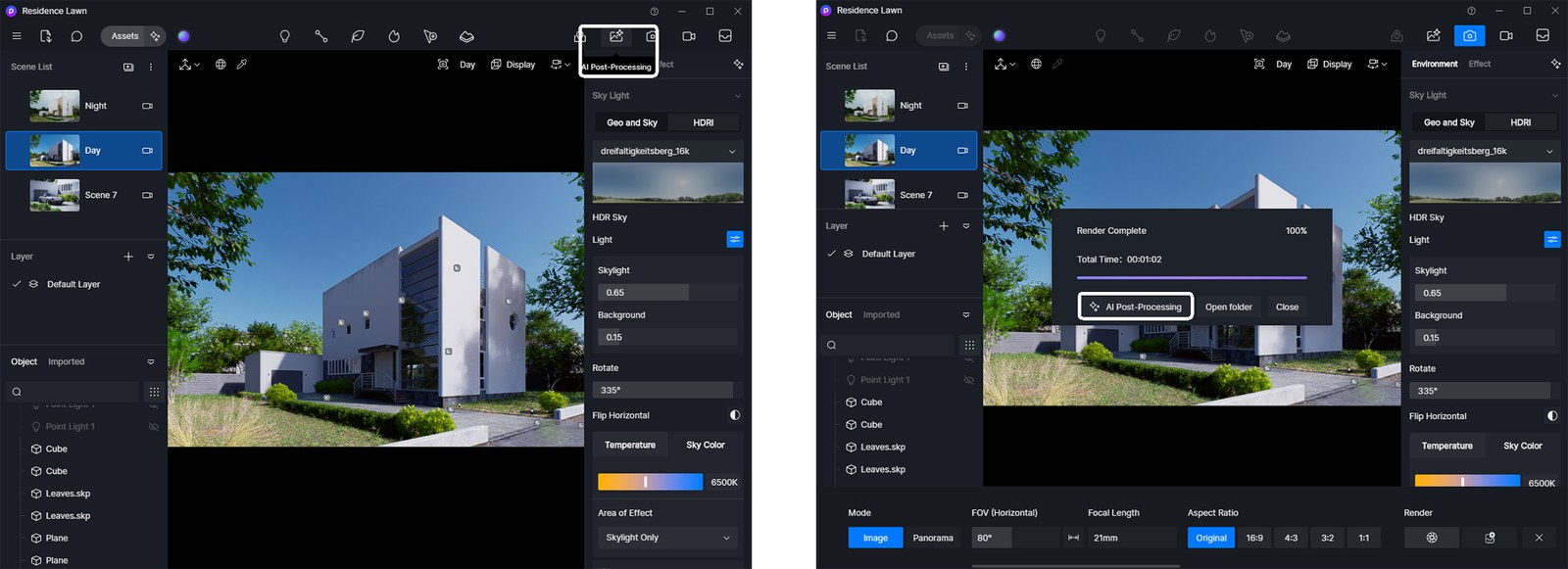The image size is (1568, 569).
Task: Select the path tool in left window
Action: click(321, 36)
